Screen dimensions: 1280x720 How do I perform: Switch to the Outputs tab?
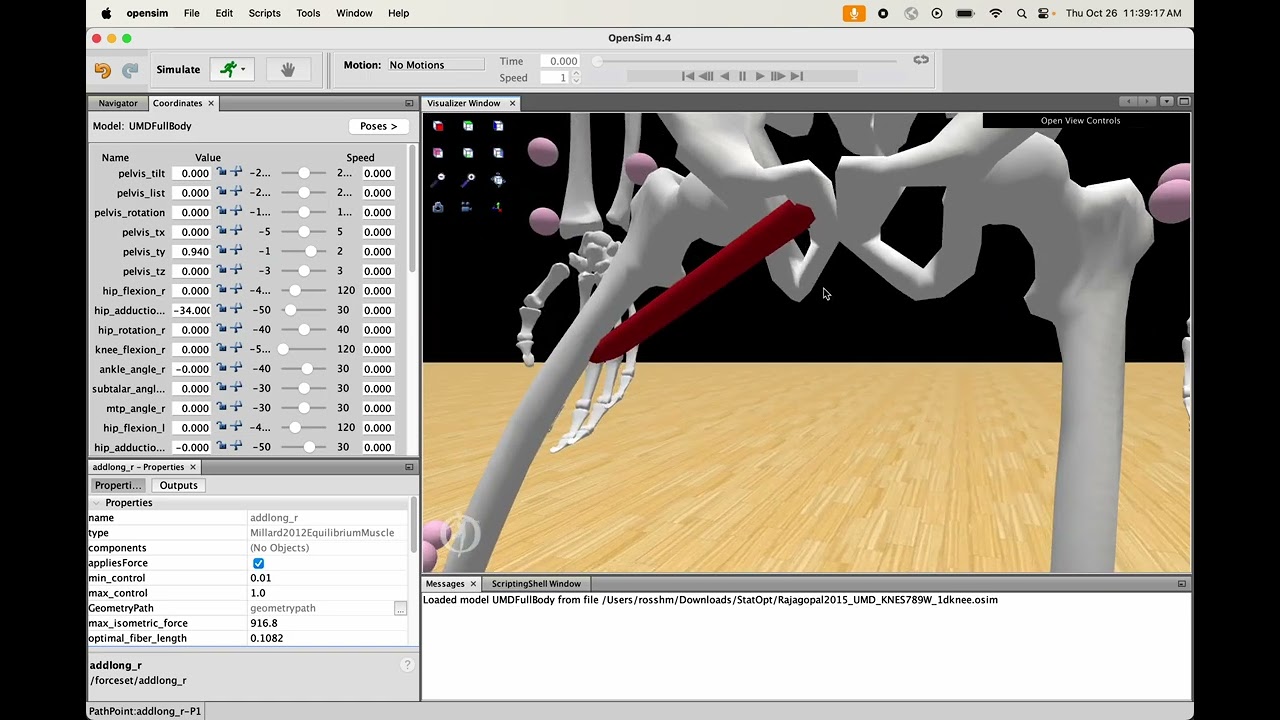[x=178, y=485]
